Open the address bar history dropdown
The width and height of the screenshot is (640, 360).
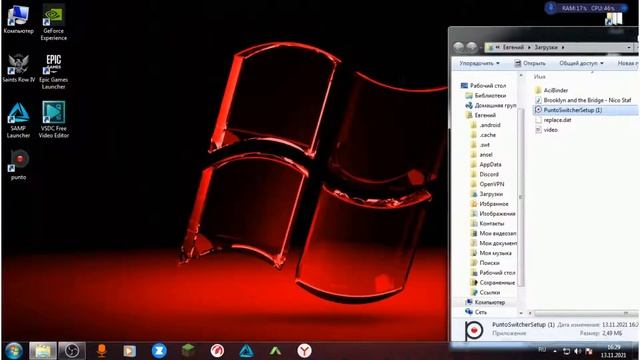pos(629,47)
